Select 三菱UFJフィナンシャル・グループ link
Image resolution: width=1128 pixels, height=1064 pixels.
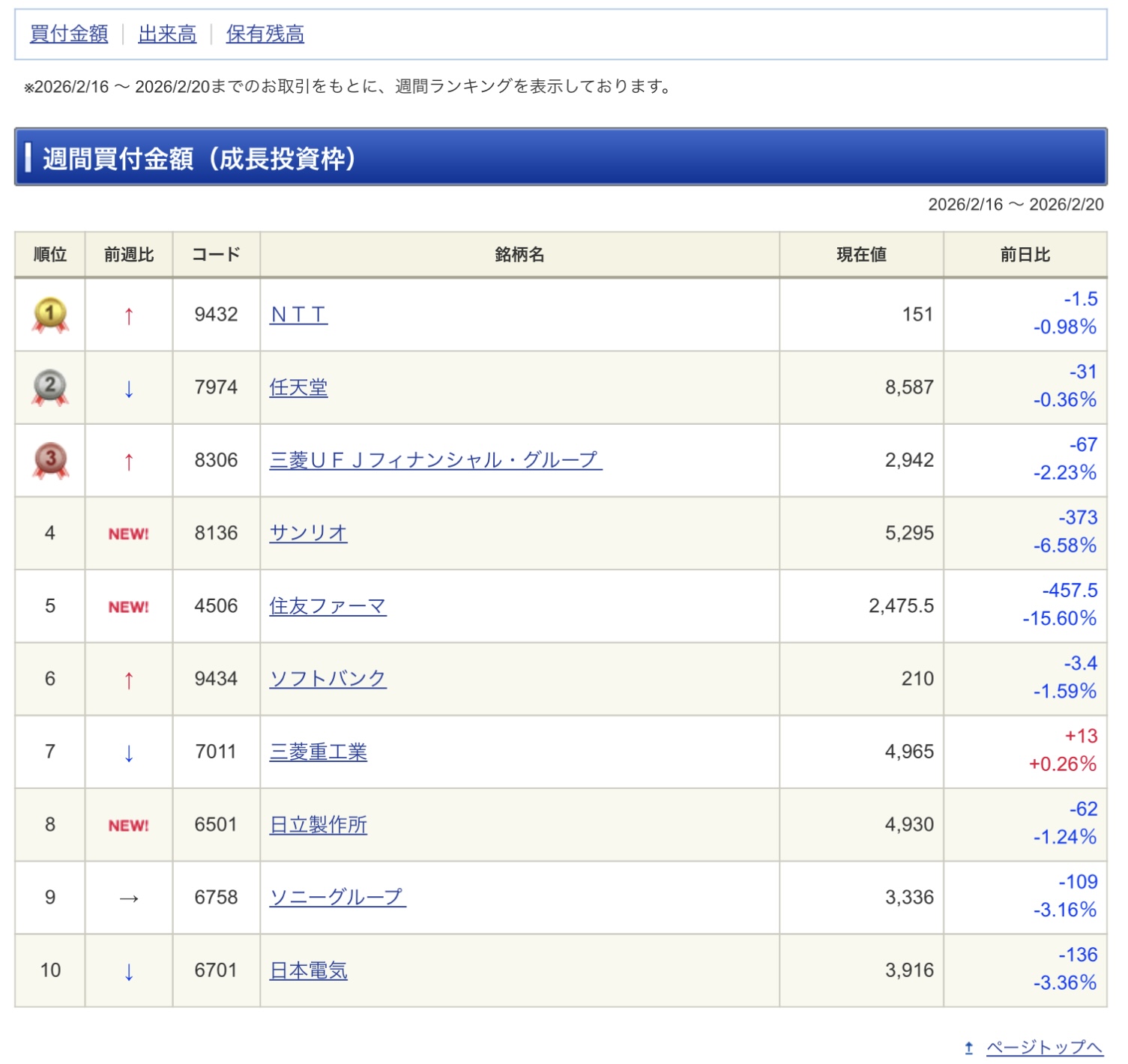tap(435, 460)
